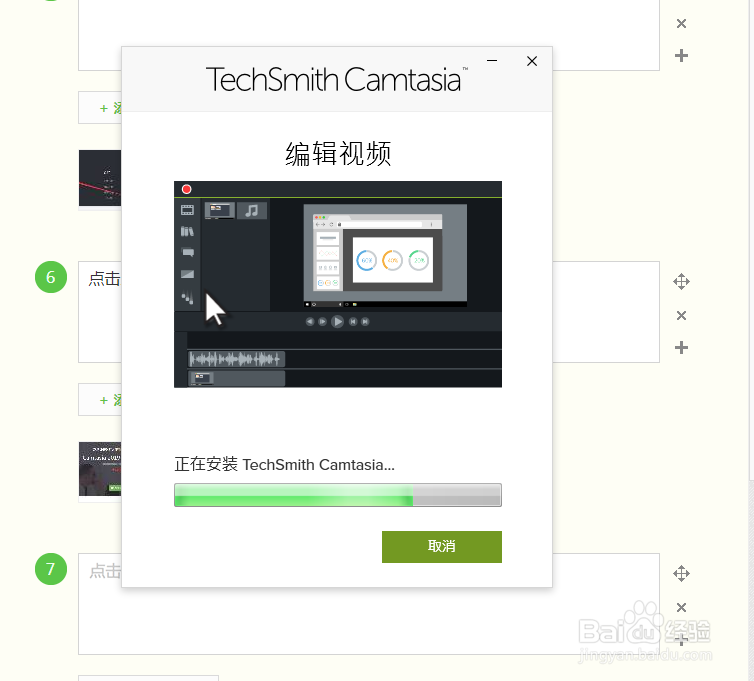
Task: Close the TechSmith Camtasia installer window
Action: (x=532, y=61)
